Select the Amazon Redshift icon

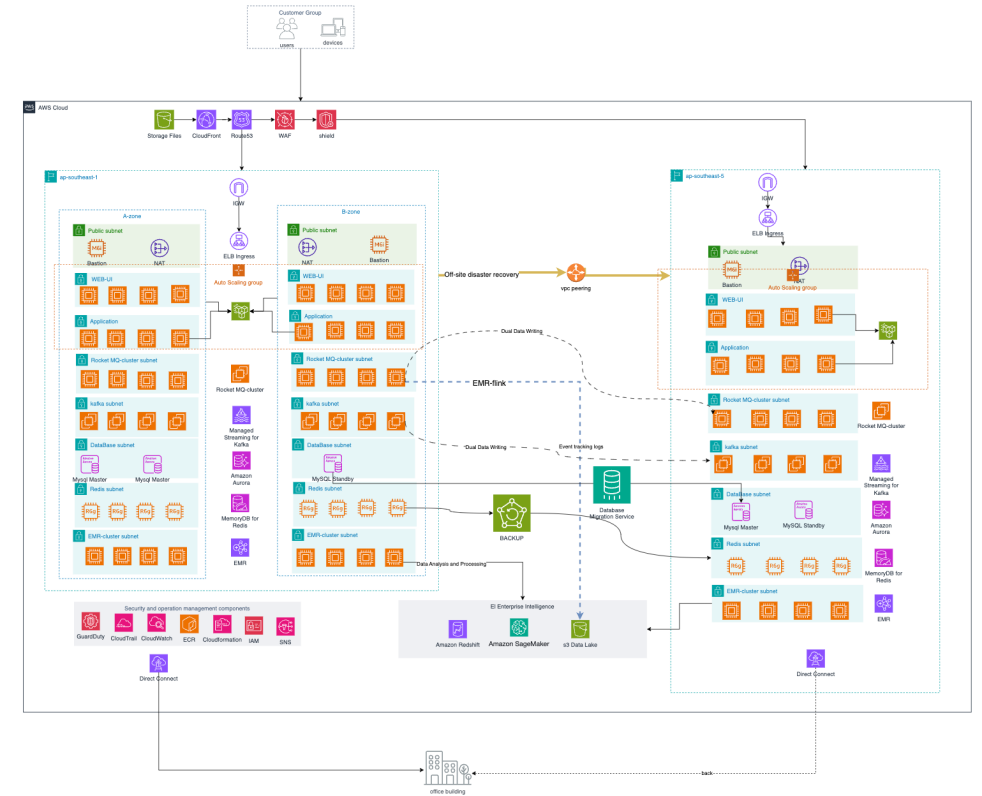point(458,629)
